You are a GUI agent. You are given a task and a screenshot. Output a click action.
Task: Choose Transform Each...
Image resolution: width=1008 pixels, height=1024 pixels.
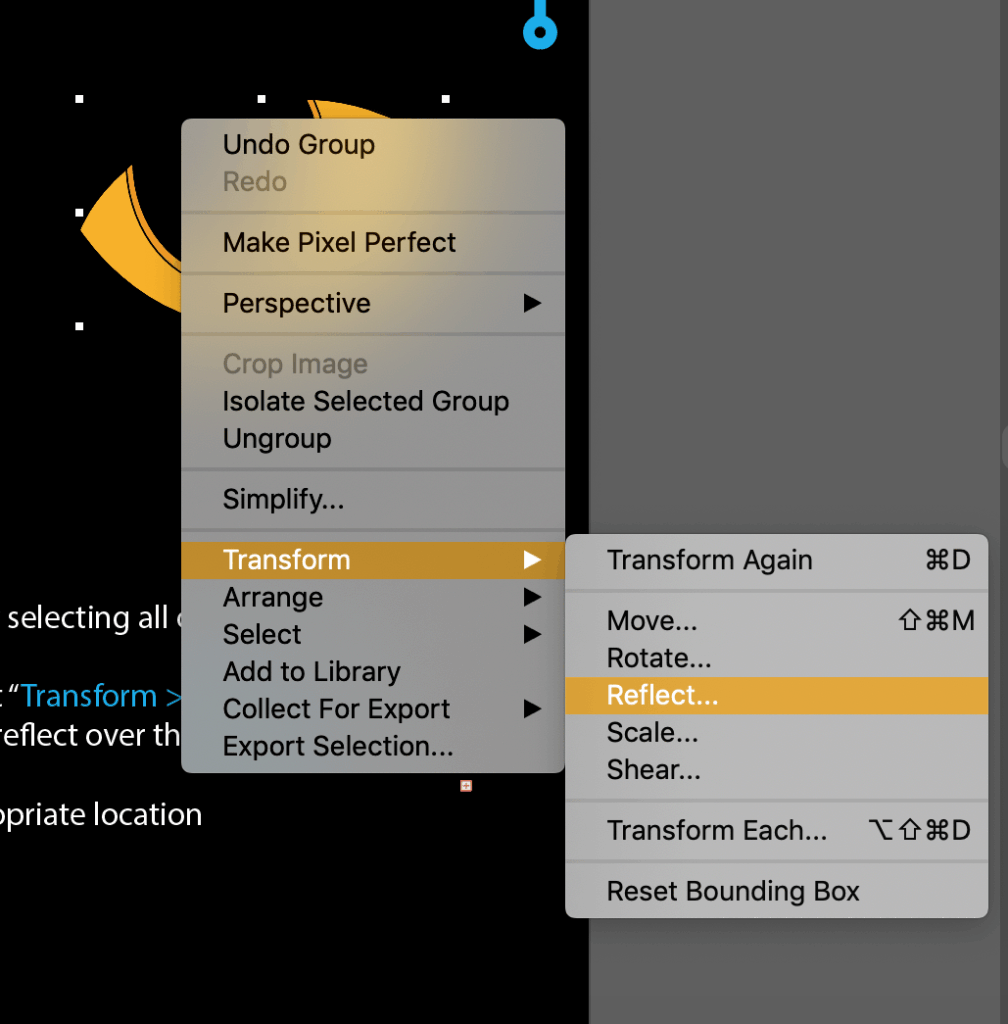click(x=776, y=830)
